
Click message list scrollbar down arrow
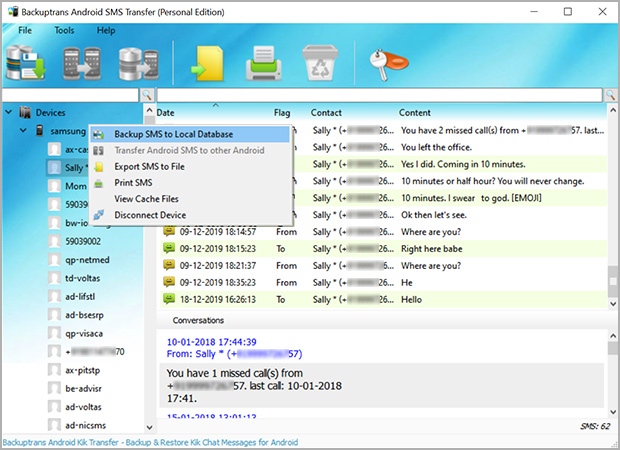tap(613, 304)
